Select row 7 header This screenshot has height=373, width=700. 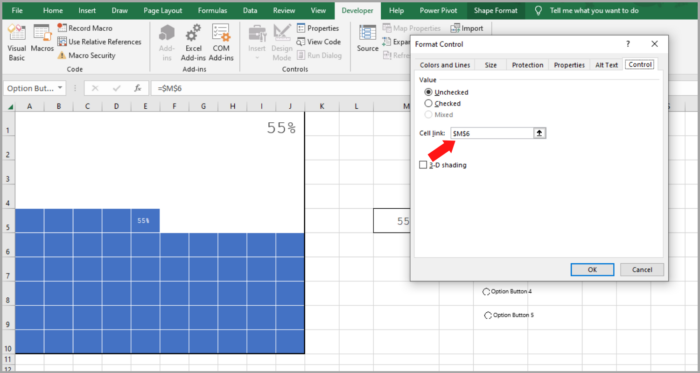point(8,269)
